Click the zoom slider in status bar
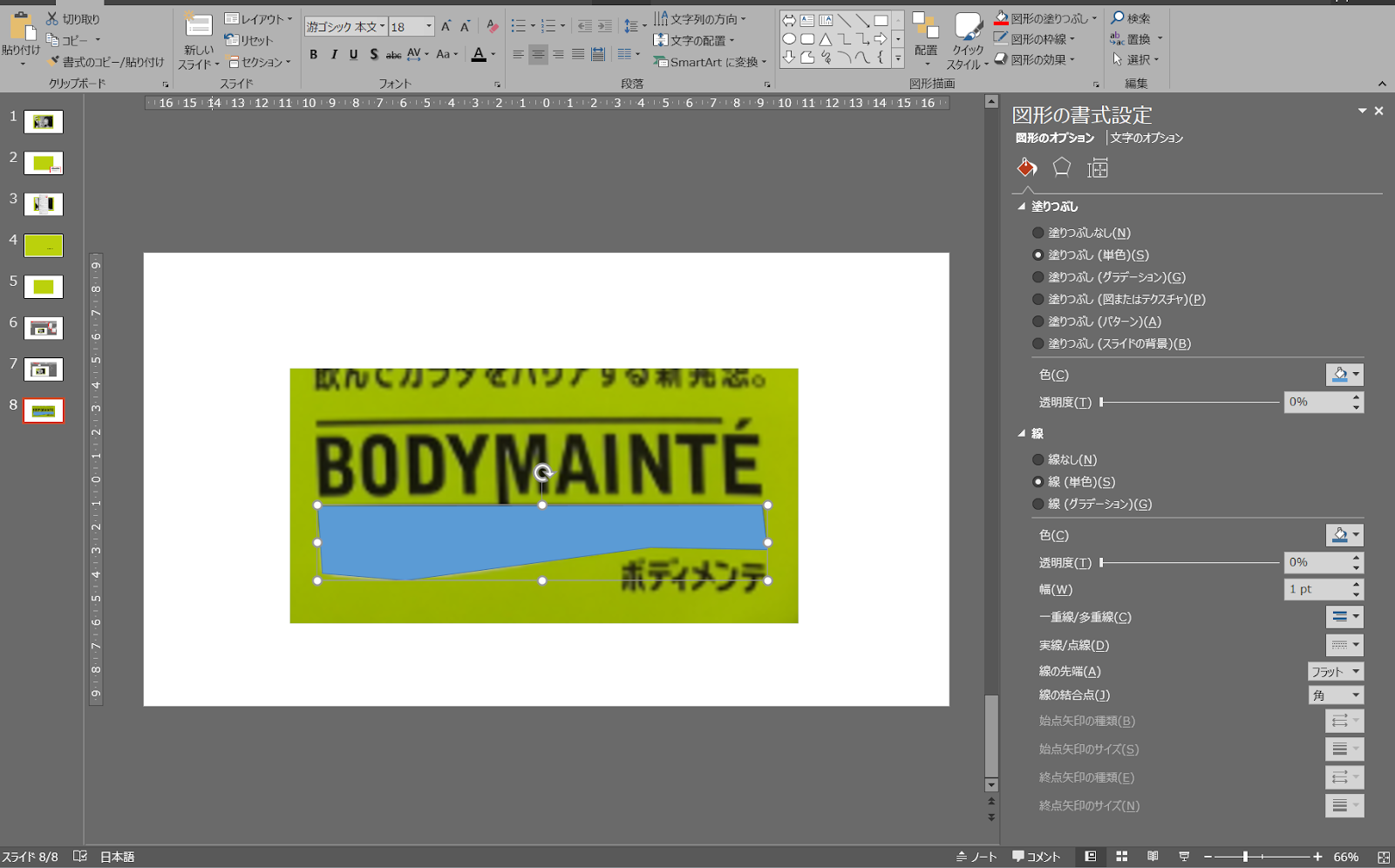The image size is (1395, 868). click(1262, 857)
